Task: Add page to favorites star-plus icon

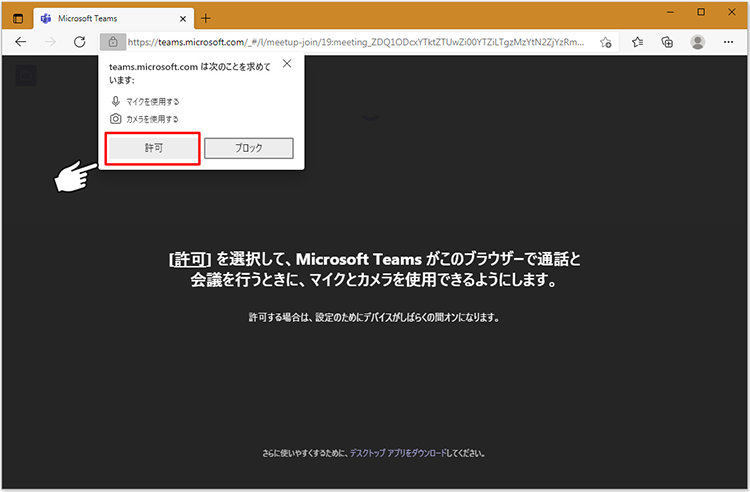Action: [x=606, y=42]
